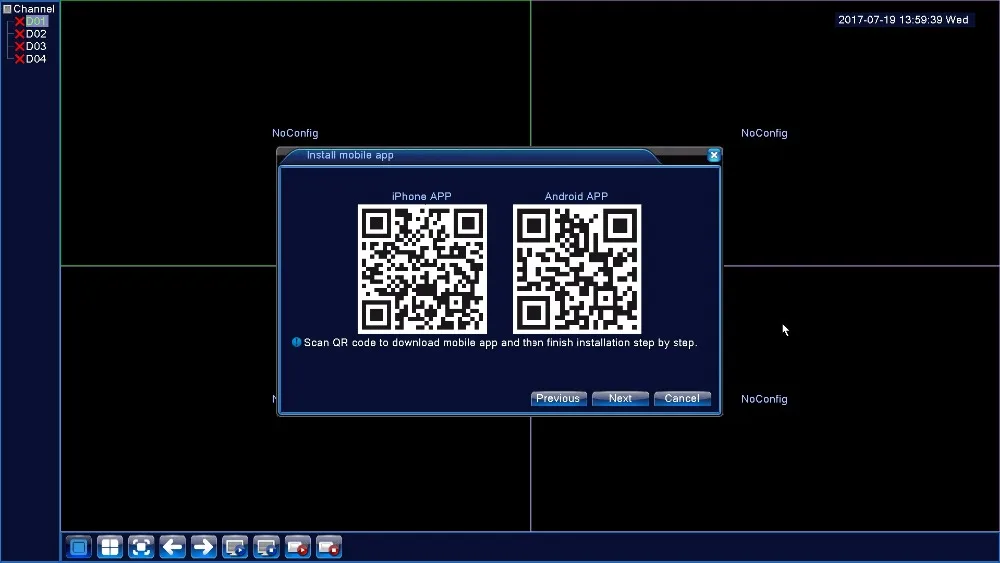Go to previous page with left arrow
The height and width of the screenshot is (563, 1000).
point(172,547)
